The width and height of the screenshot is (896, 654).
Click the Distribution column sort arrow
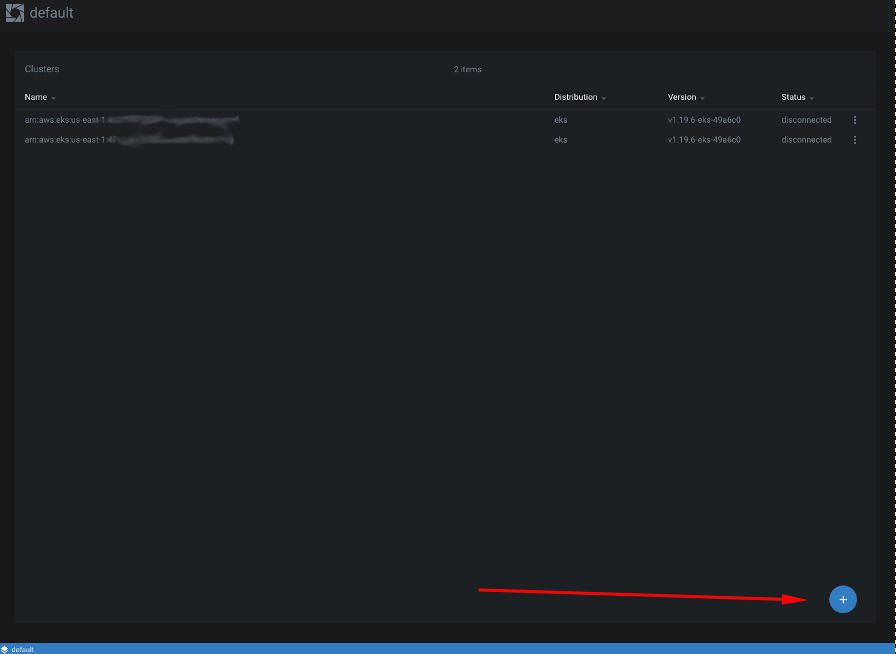[604, 98]
